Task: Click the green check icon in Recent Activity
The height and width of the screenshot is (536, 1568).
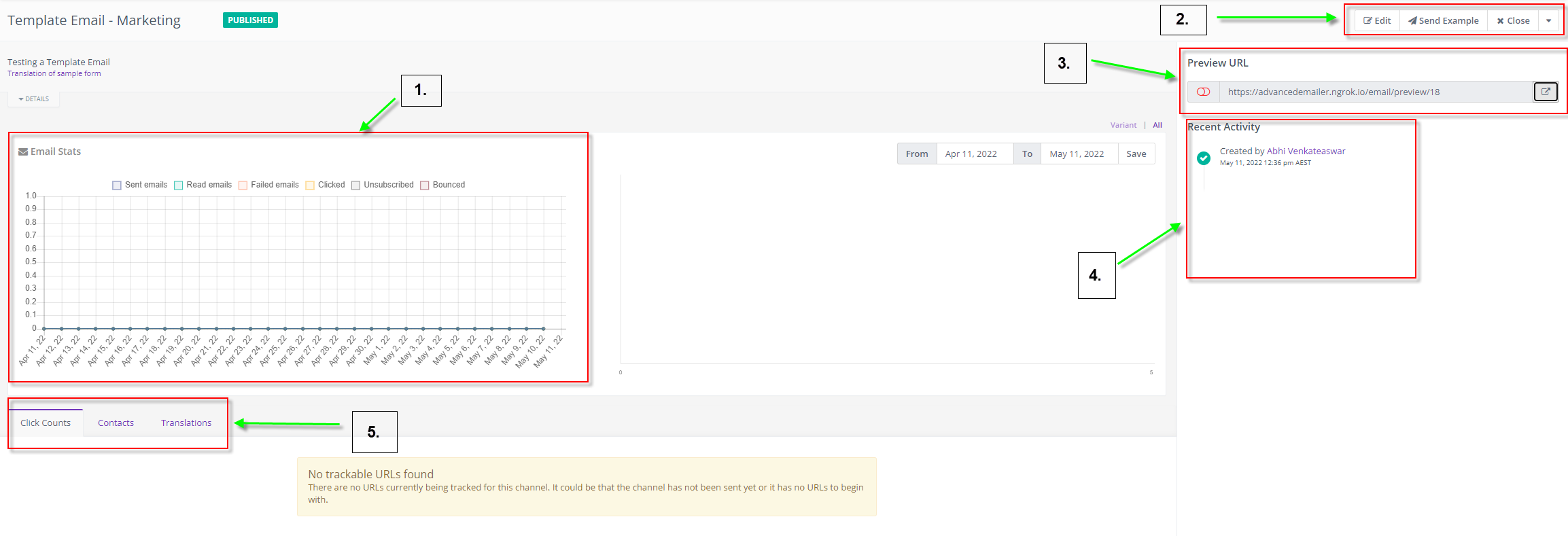Action: (1203, 158)
